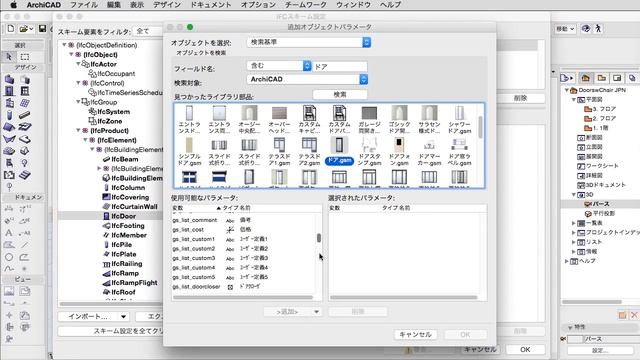Click the selected parameters horizontal scrollbar
This screenshot has width=640, height=360.
(x=404, y=298)
